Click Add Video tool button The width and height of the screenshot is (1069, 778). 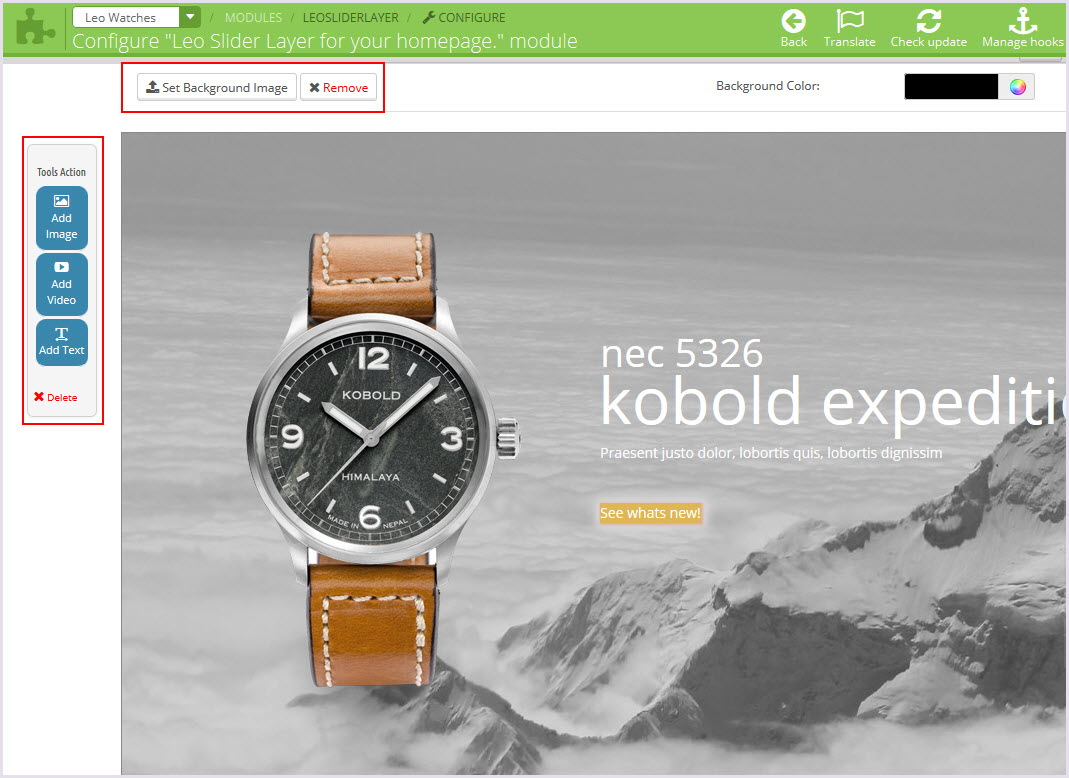[x=61, y=284]
